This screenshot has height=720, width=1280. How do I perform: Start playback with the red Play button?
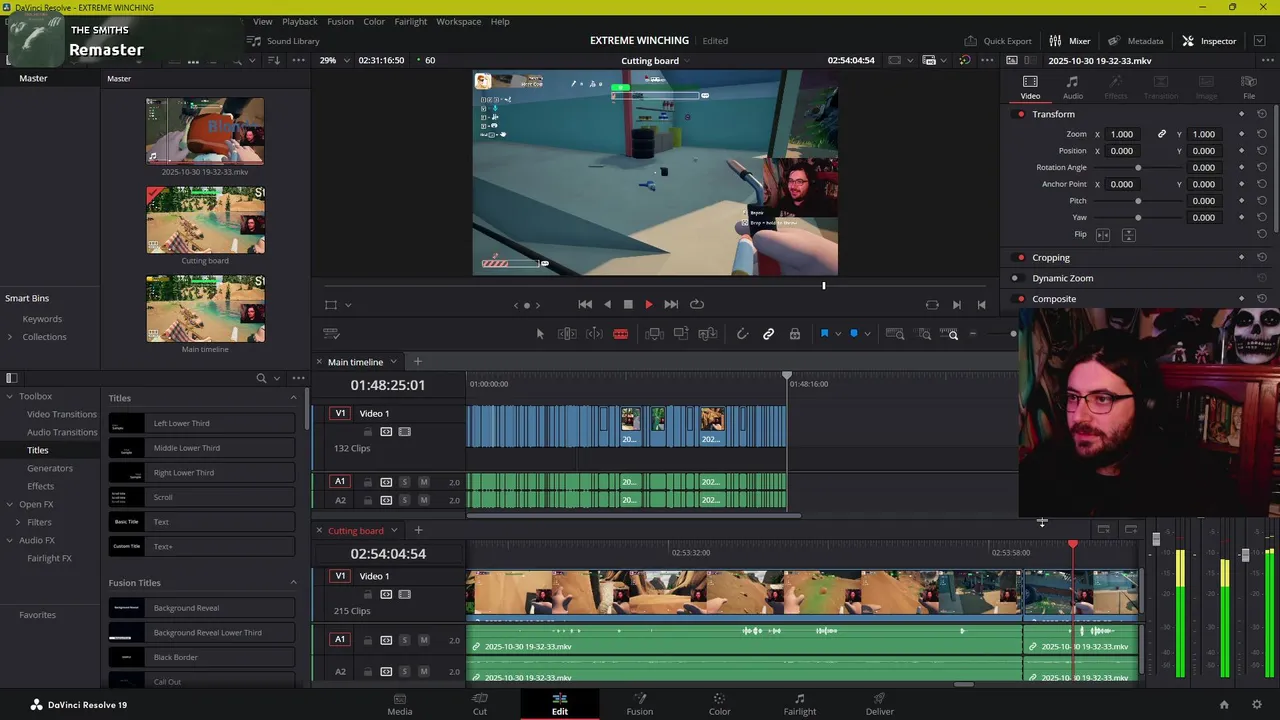point(648,304)
